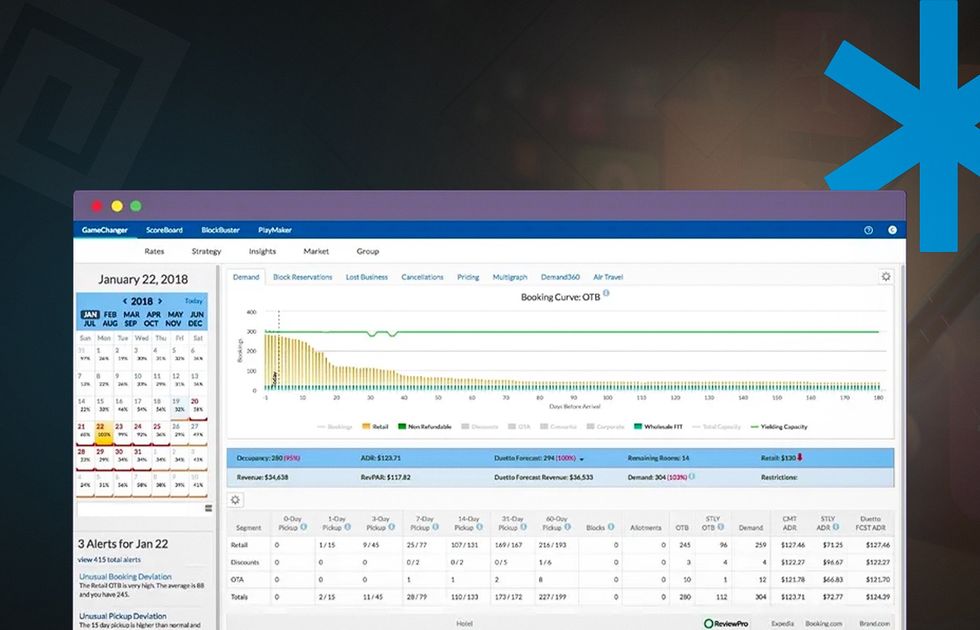Viewport: 980px width, 630px height.
Task: Click the Today link in calendar
Action: click(194, 301)
